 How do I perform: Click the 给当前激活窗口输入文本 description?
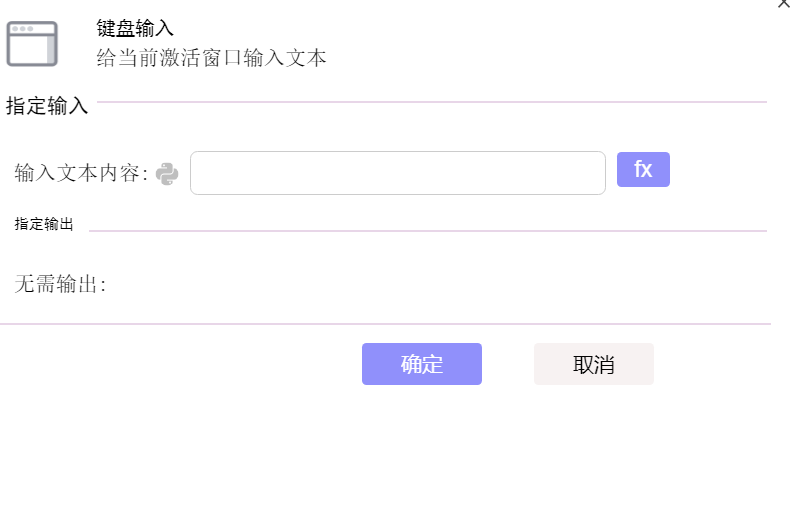[x=211, y=58]
